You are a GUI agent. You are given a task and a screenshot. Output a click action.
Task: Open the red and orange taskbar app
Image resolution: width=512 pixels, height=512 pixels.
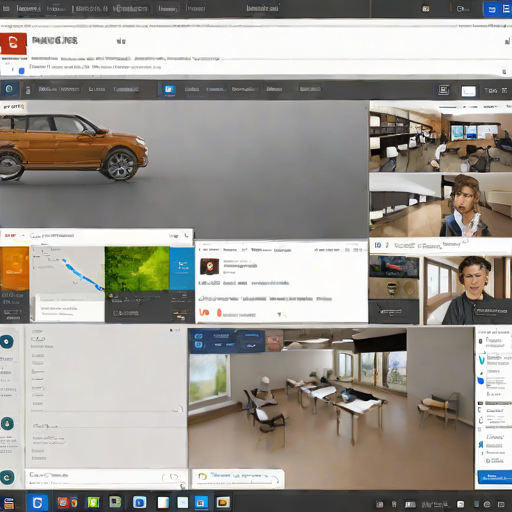(x=68, y=502)
